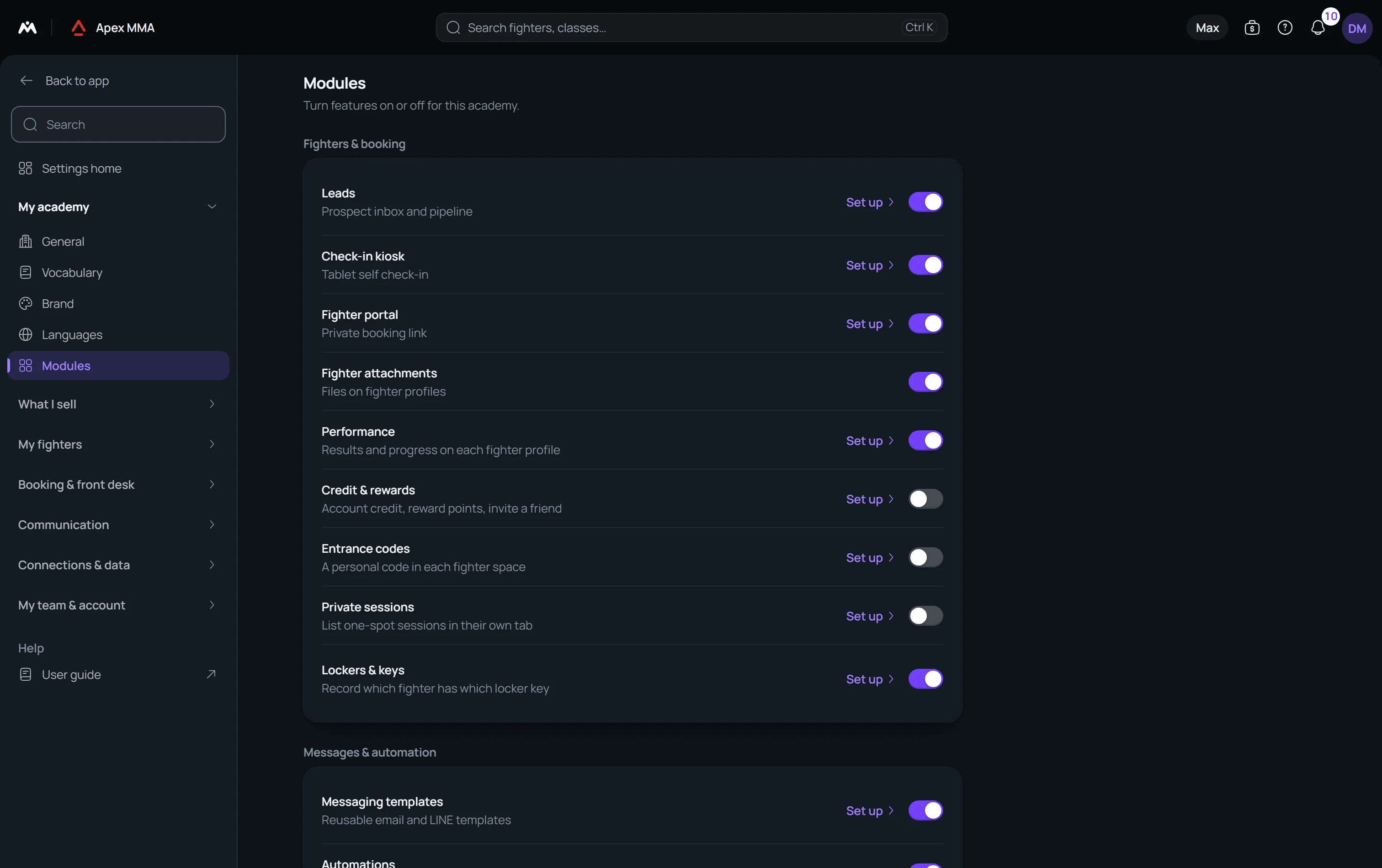This screenshot has width=1382, height=868.
Task: Click the magnifier icon in top search bar
Action: point(453,27)
